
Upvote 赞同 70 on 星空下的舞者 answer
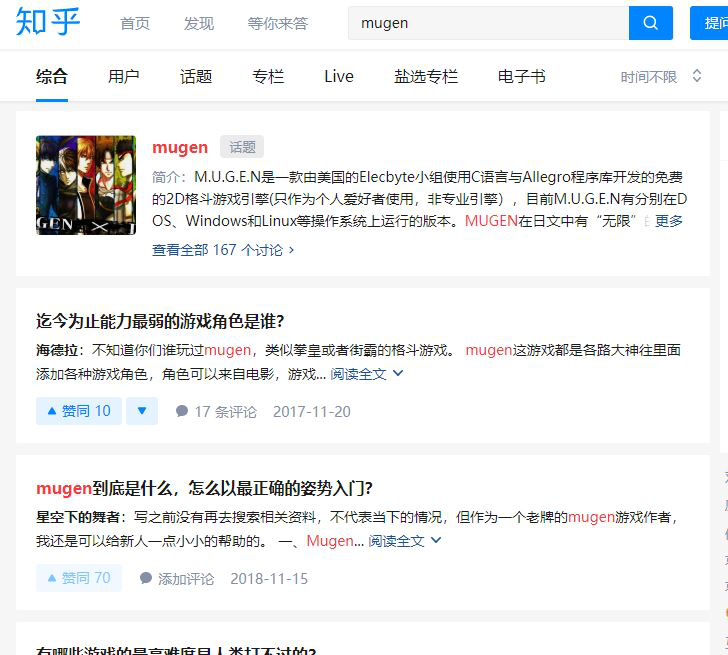[79, 578]
